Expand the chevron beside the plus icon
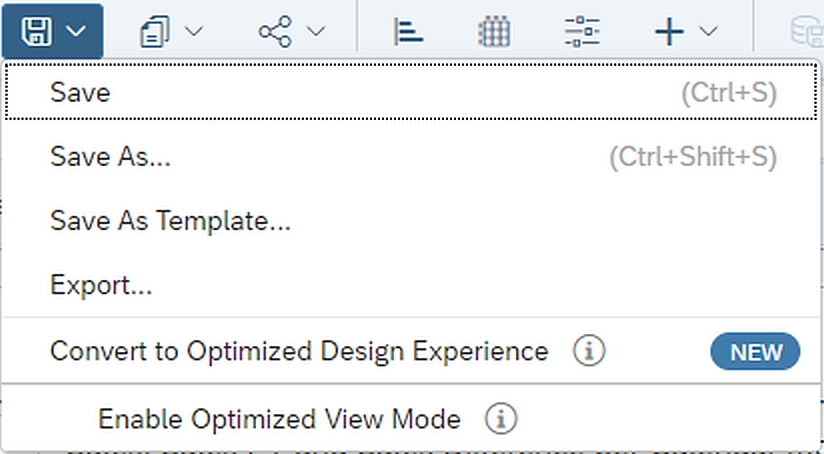The image size is (824, 454). pos(708,31)
